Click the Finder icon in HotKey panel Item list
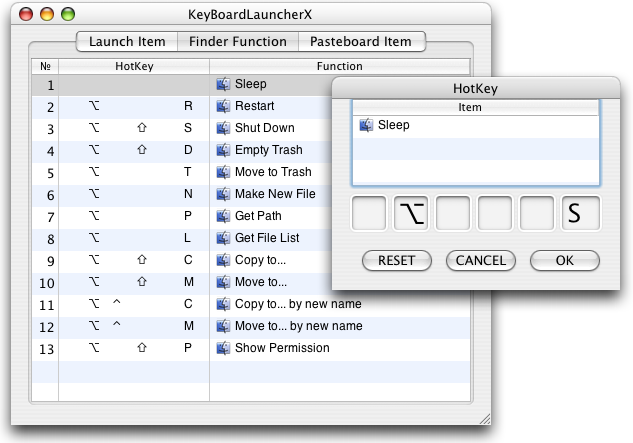 click(x=366, y=125)
